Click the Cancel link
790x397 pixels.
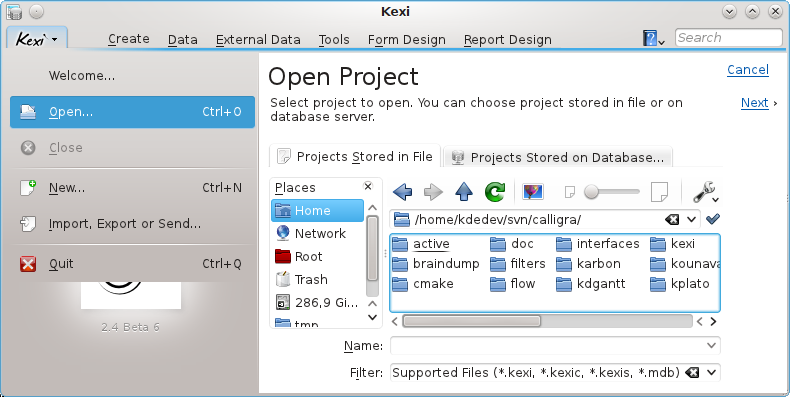pyautogui.click(x=748, y=70)
